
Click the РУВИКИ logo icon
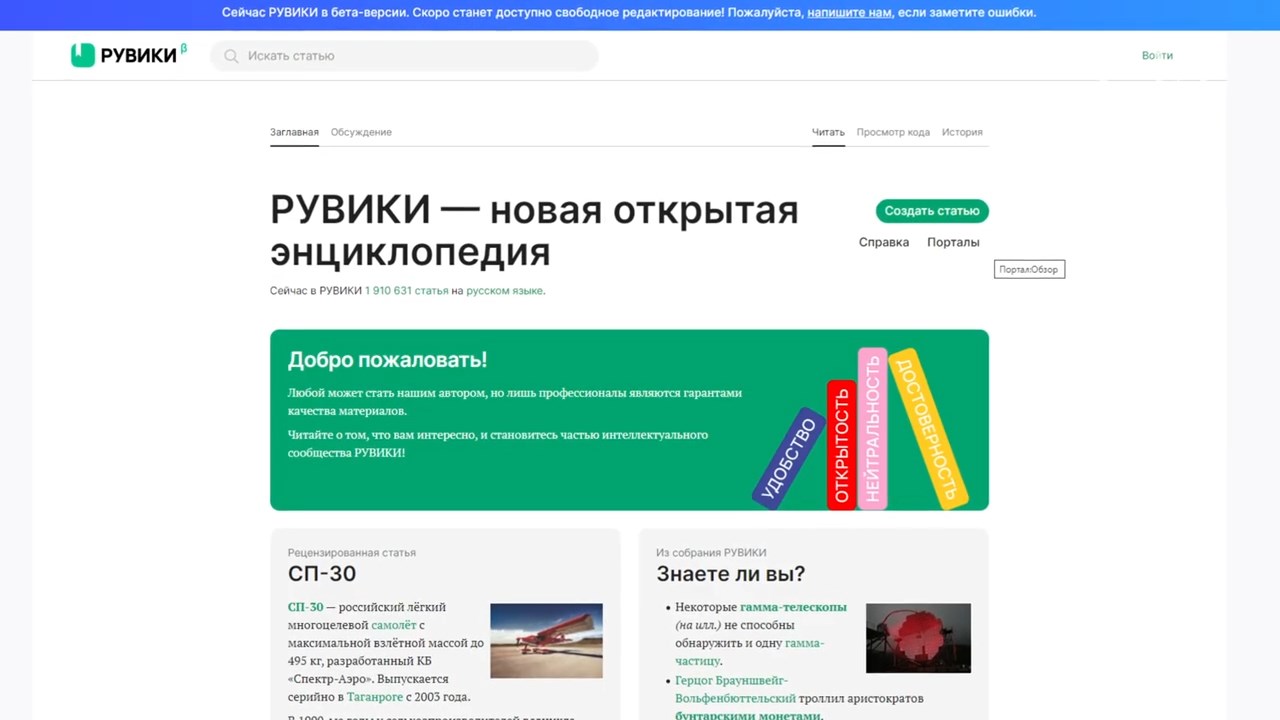coord(82,56)
